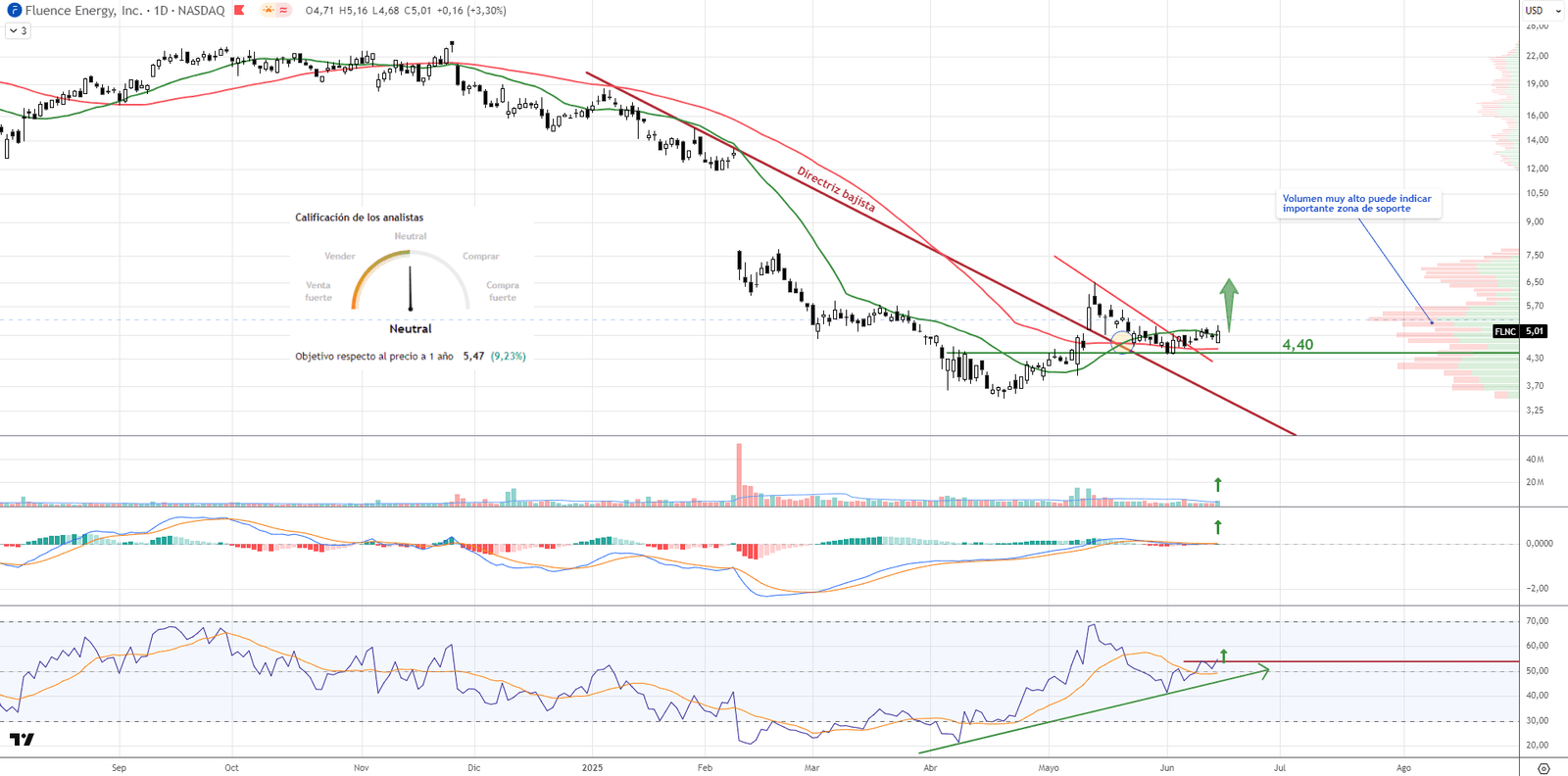This screenshot has height=776, width=1568.
Task: Click the analyst rating gauge needle
Action: click(x=411, y=287)
